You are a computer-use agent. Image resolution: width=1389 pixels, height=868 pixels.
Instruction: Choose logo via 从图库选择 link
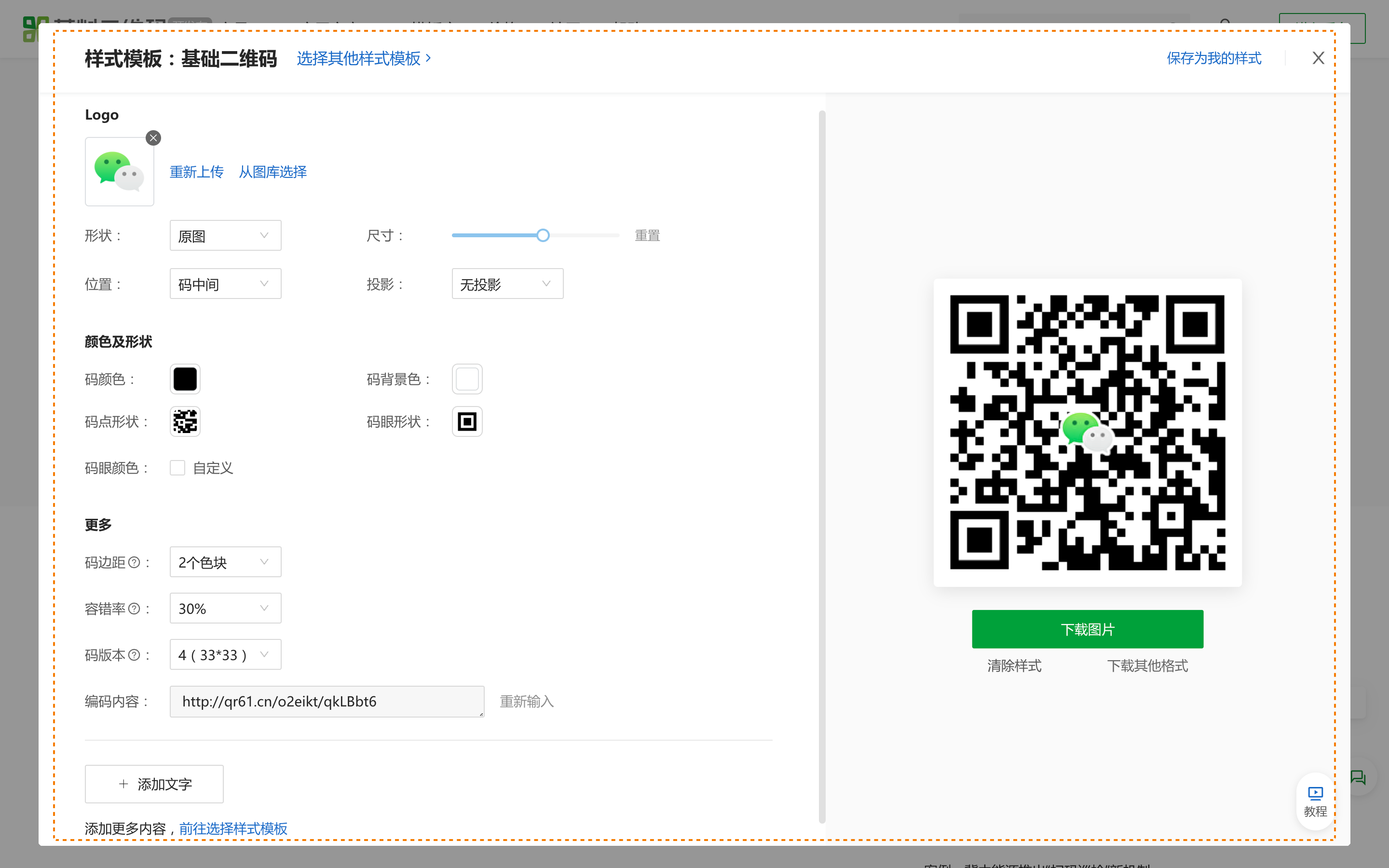coord(272,172)
